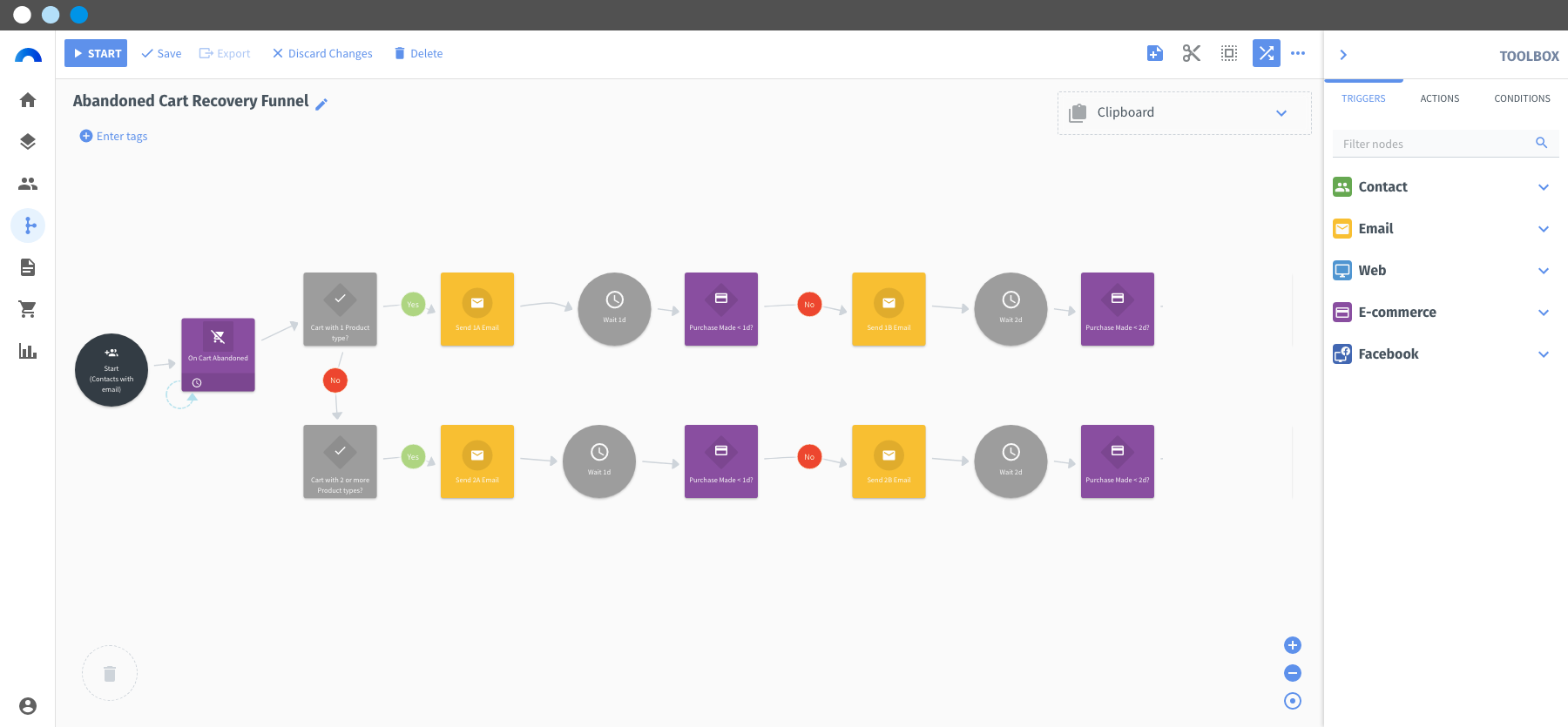Image resolution: width=1568 pixels, height=727 pixels.
Task: Open the bar chart reports icon
Action: click(x=28, y=351)
